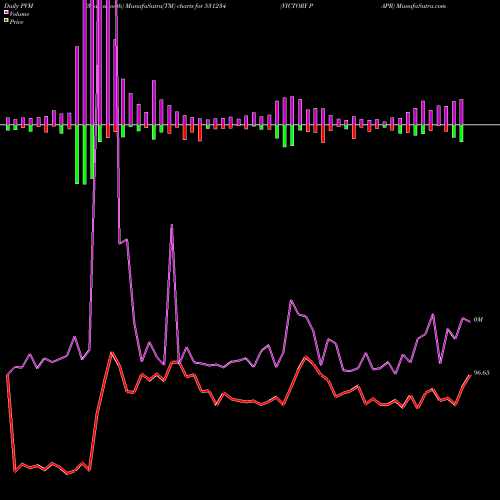Click the 'Price' legend label
Image resolution: width=500 pixels, height=500 pixels.
(16, 22)
